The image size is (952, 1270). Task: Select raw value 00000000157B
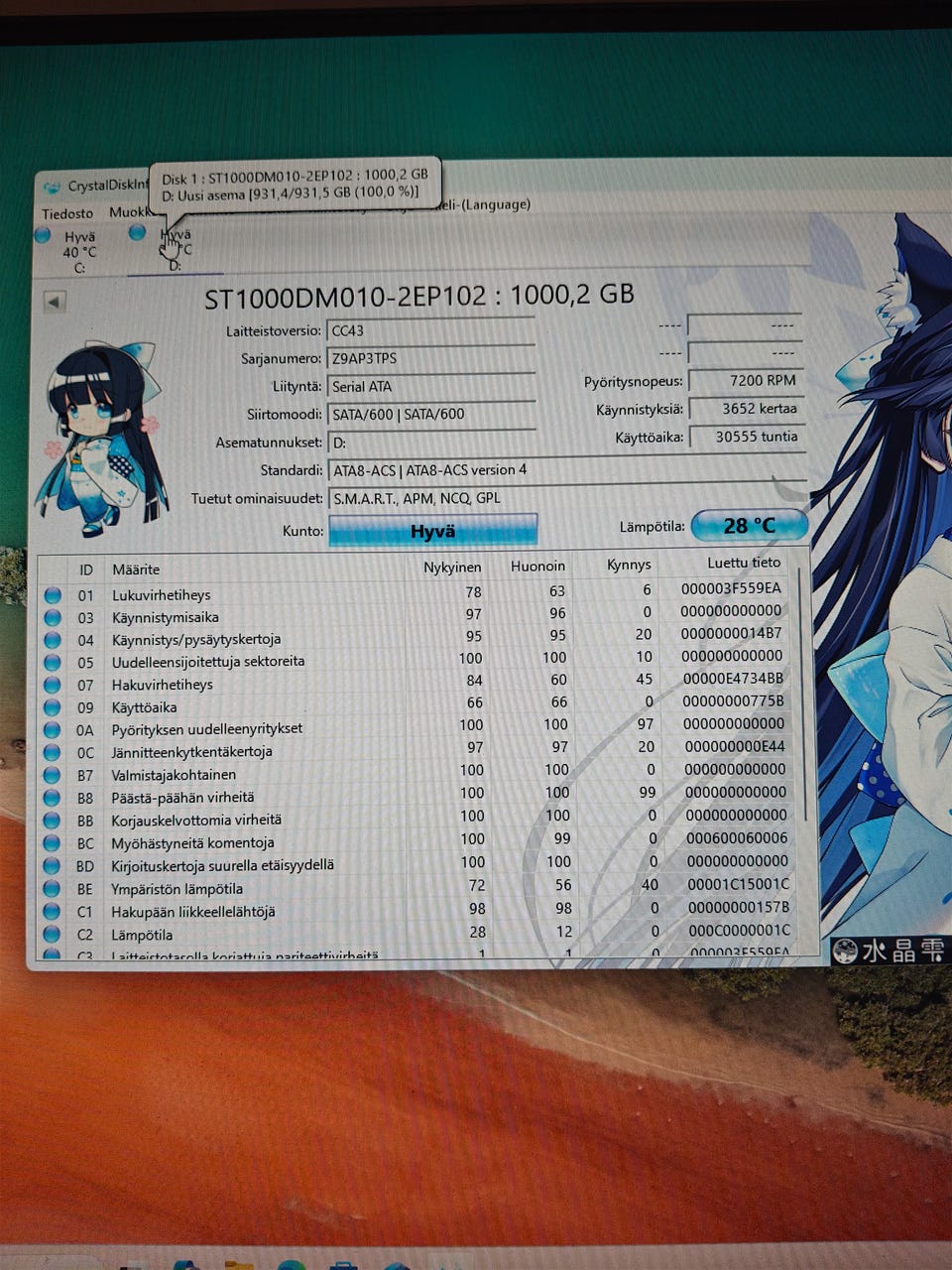point(738,906)
